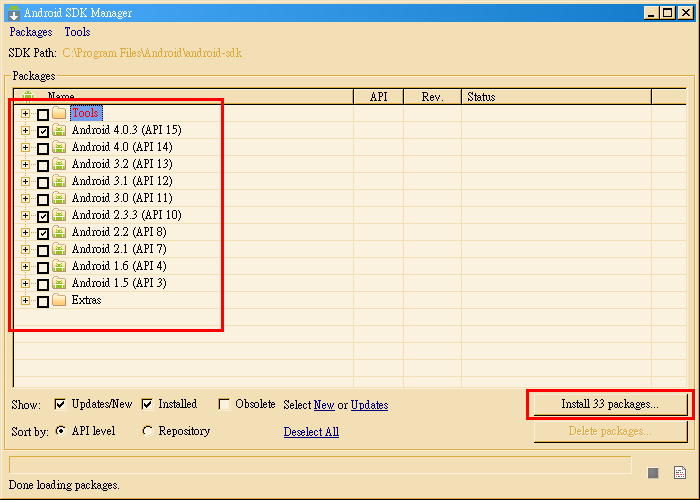
Task: Toggle the Updates/New show filter
Action: [60, 404]
